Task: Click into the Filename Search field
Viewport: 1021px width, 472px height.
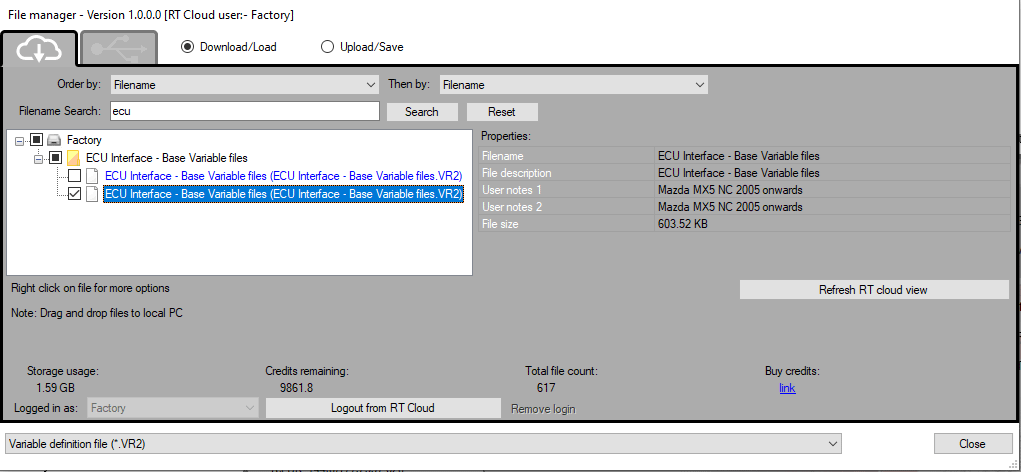Action: point(243,111)
